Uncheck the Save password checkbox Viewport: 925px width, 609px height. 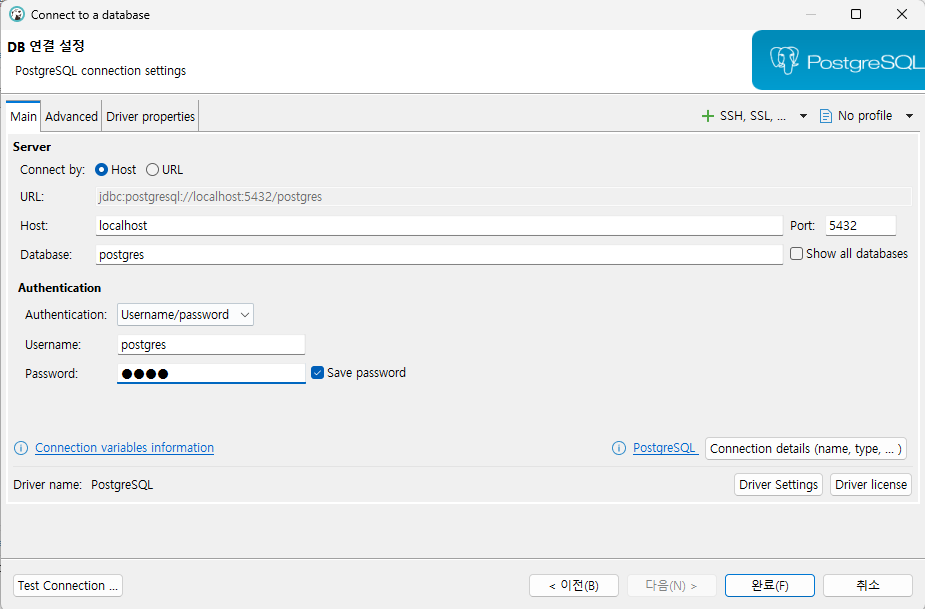[317, 372]
